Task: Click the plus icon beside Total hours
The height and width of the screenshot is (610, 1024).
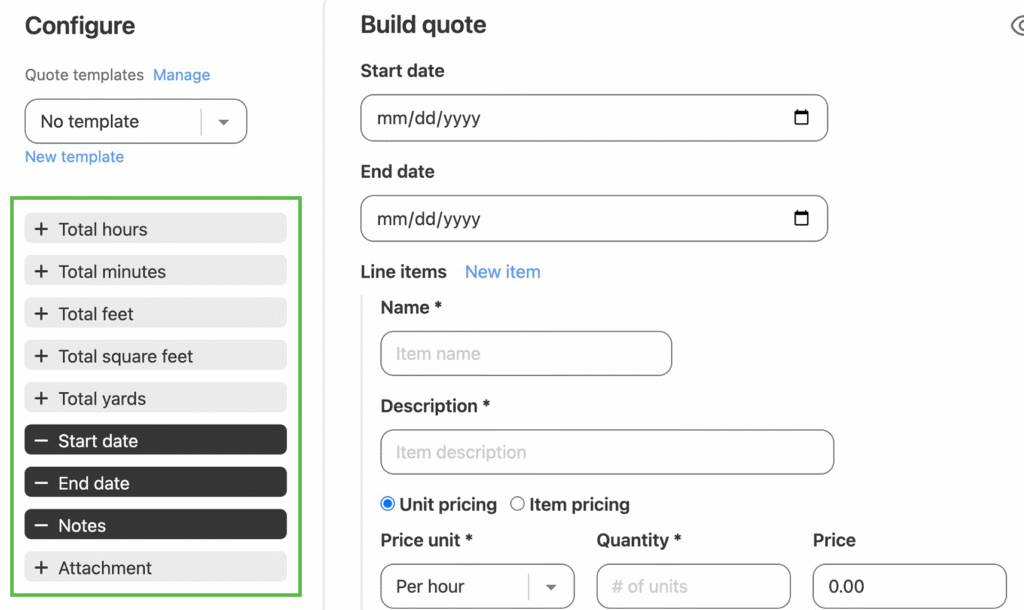Action: coord(41,229)
